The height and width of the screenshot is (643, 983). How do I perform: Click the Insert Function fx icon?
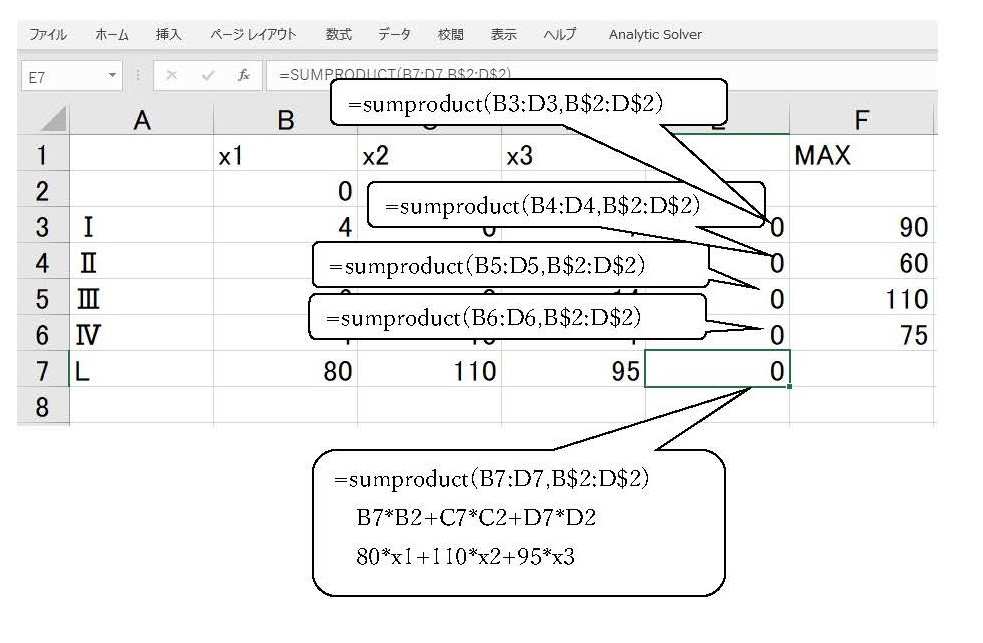point(243,76)
